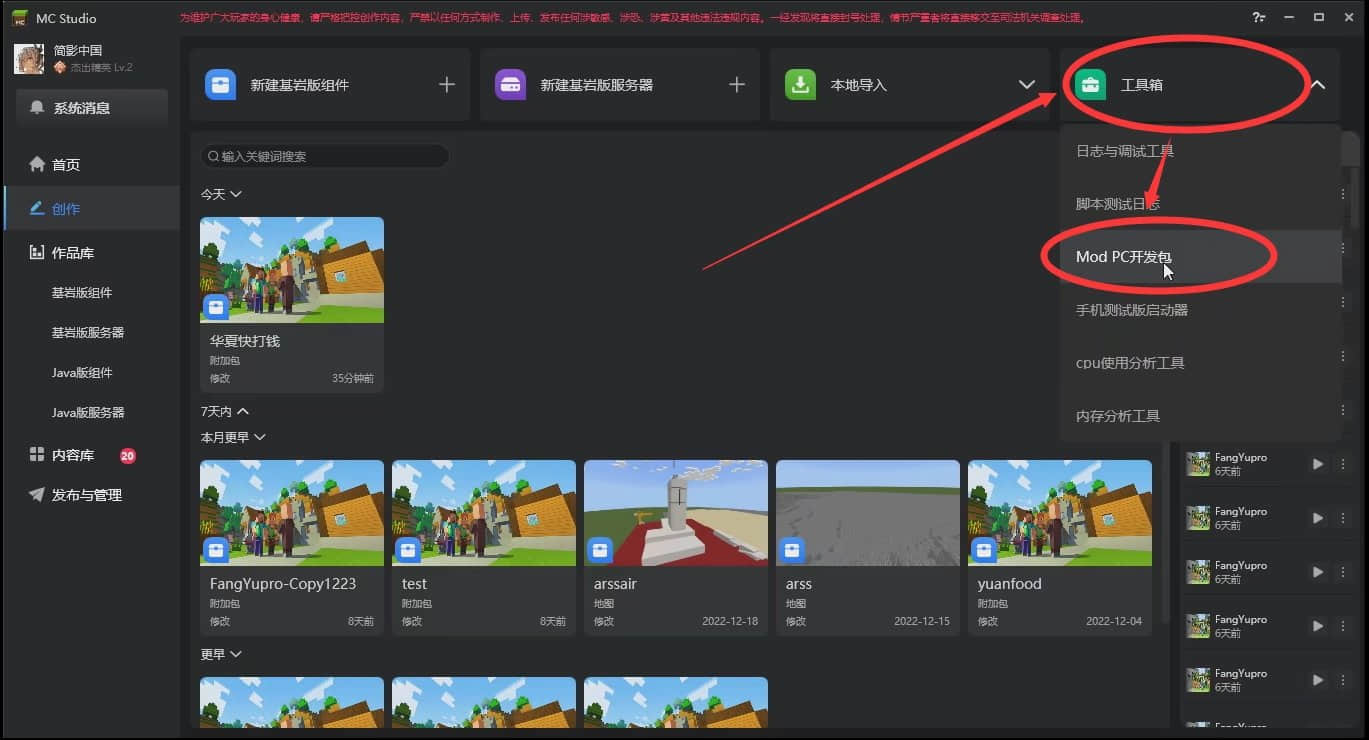Viewport: 1369px width, 740px height.
Task: Click the 2022-12-18 date on arssair
Action: pos(730,621)
